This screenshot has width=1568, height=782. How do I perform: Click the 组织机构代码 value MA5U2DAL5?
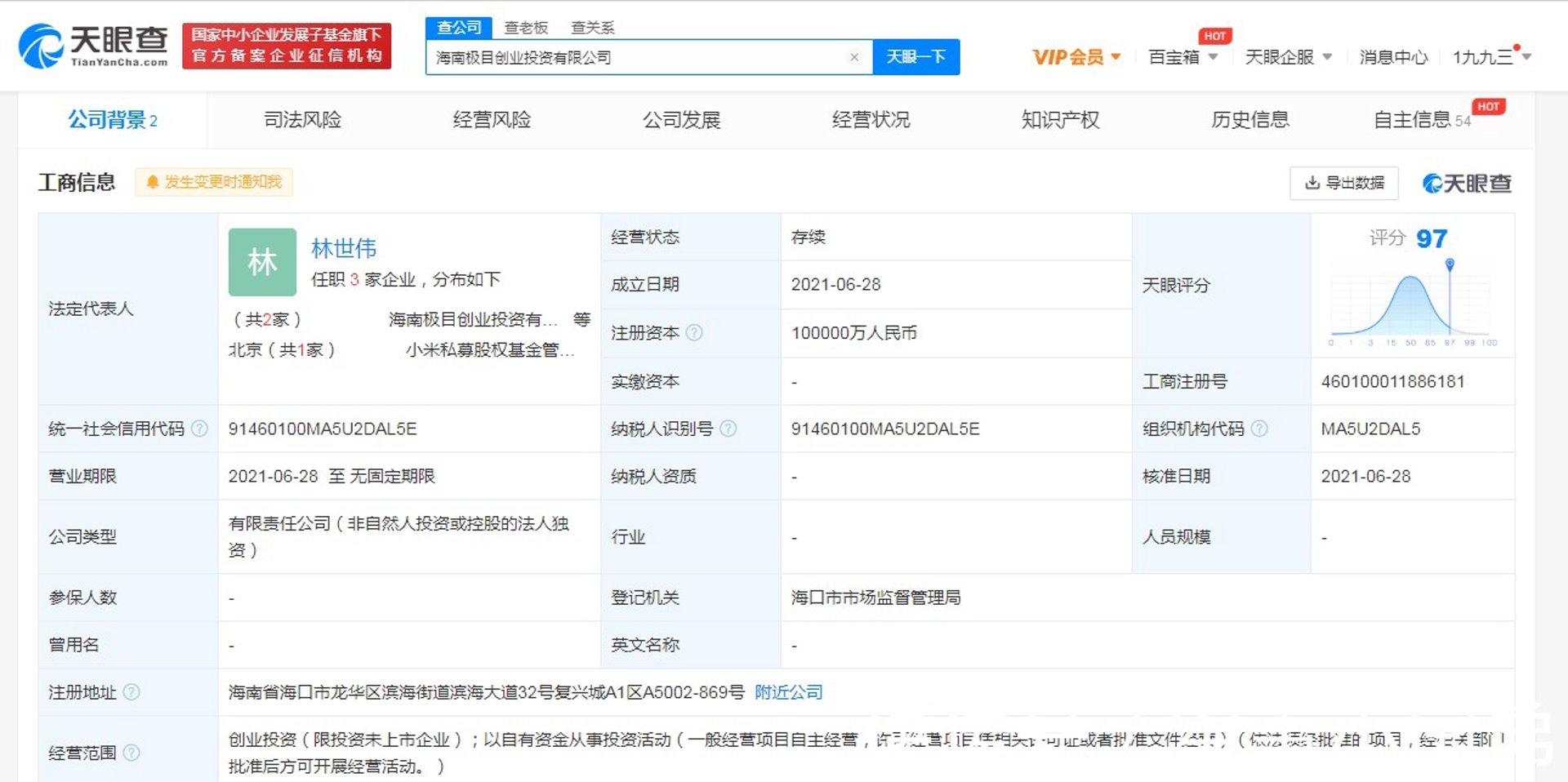tap(1371, 429)
